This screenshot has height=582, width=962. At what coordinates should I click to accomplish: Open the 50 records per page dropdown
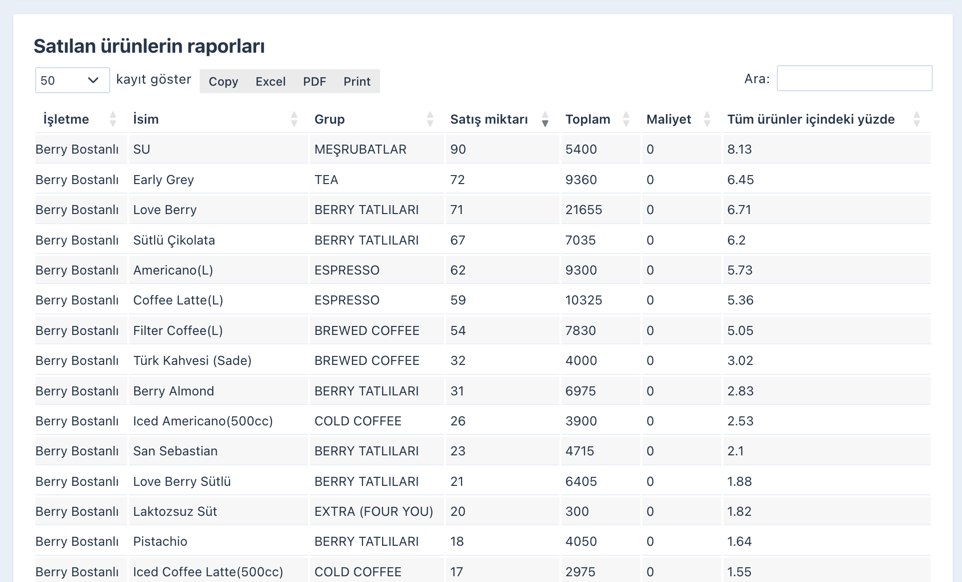point(72,80)
